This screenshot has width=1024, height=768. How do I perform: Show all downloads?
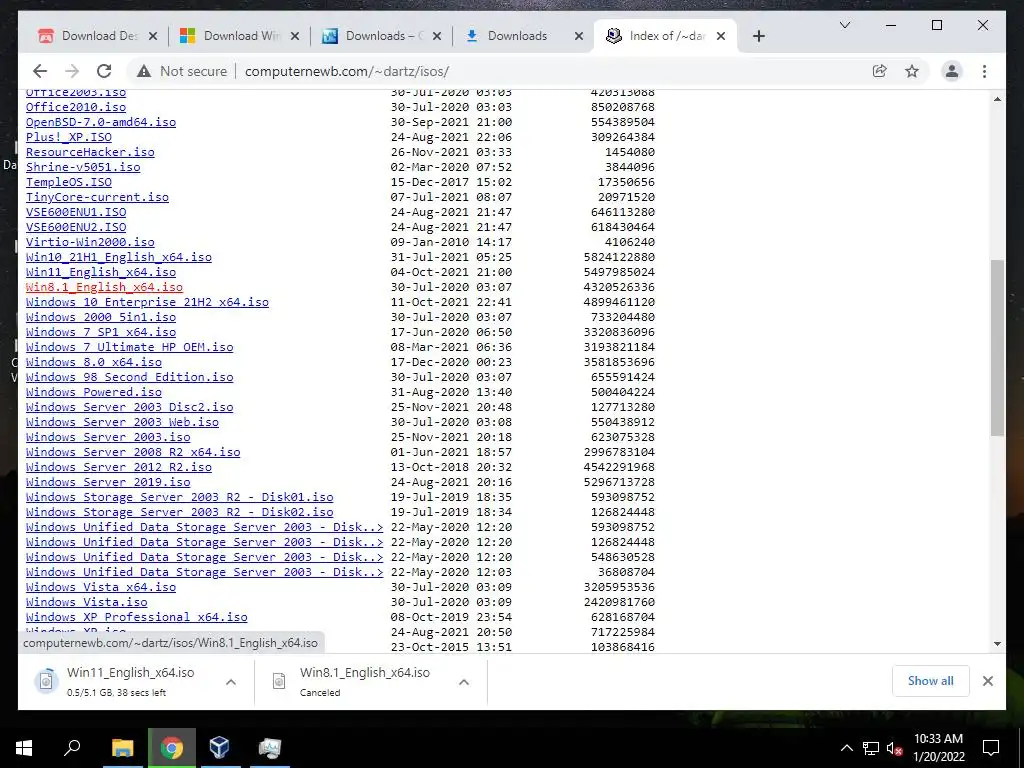coord(930,681)
